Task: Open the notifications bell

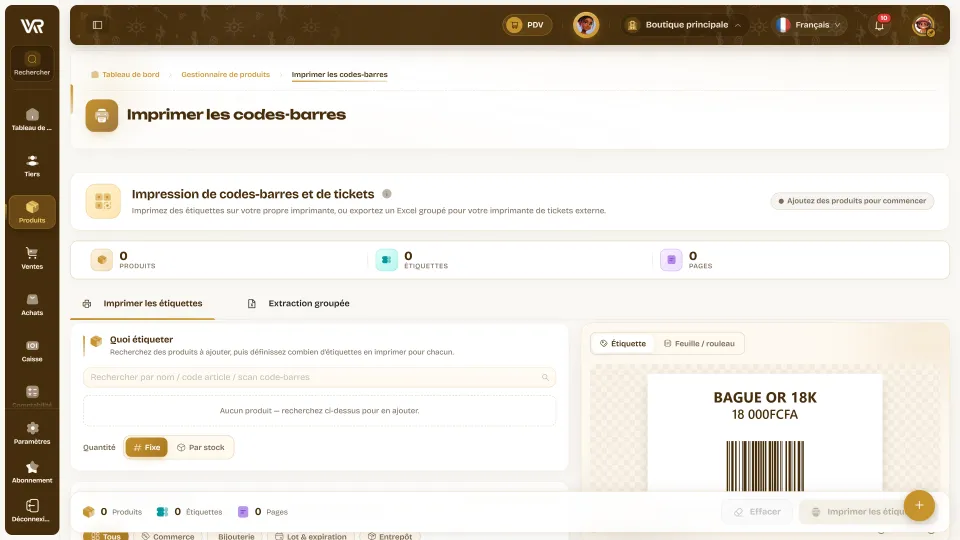Action: [x=879, y=25]
